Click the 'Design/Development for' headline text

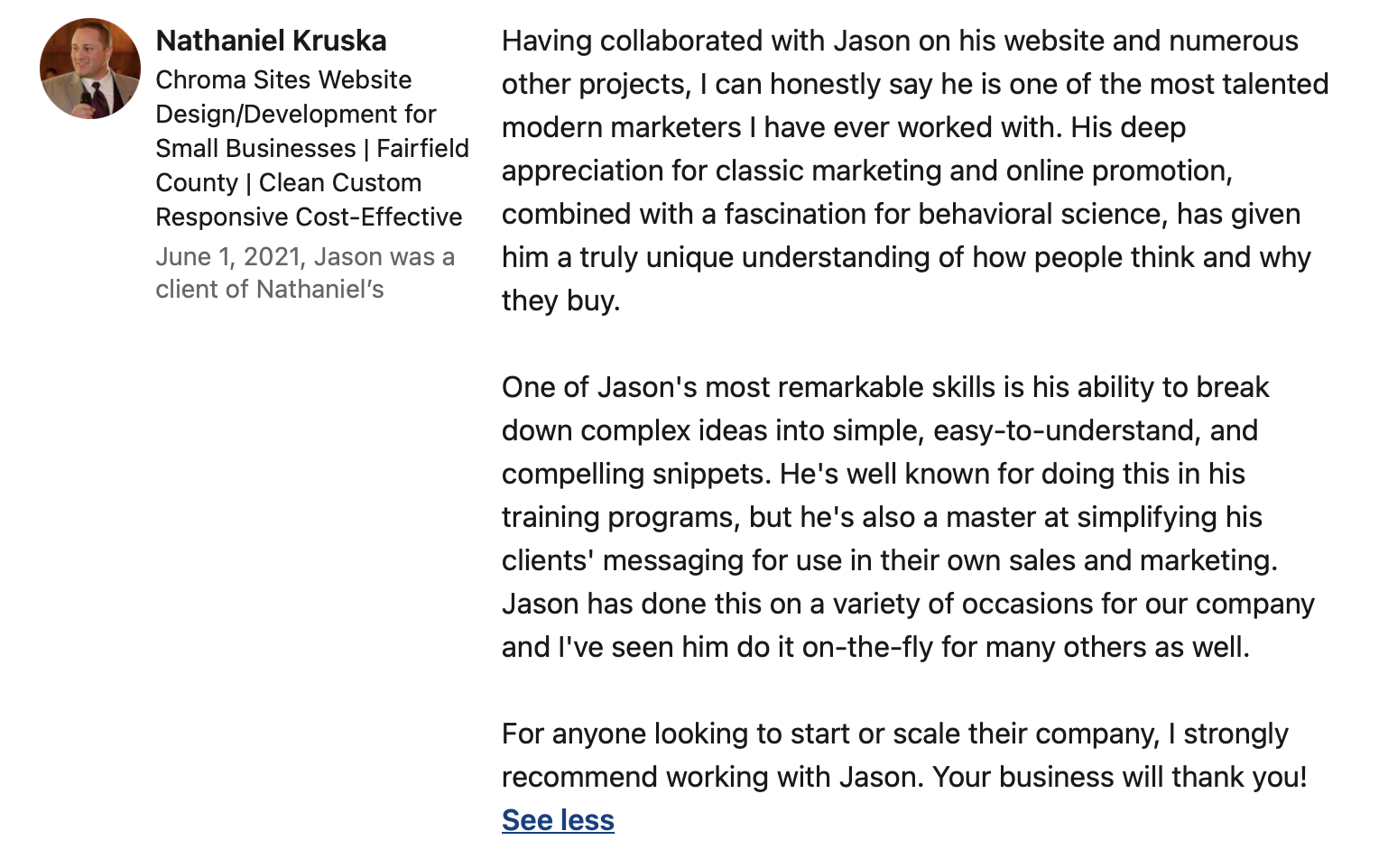[296, 114]
